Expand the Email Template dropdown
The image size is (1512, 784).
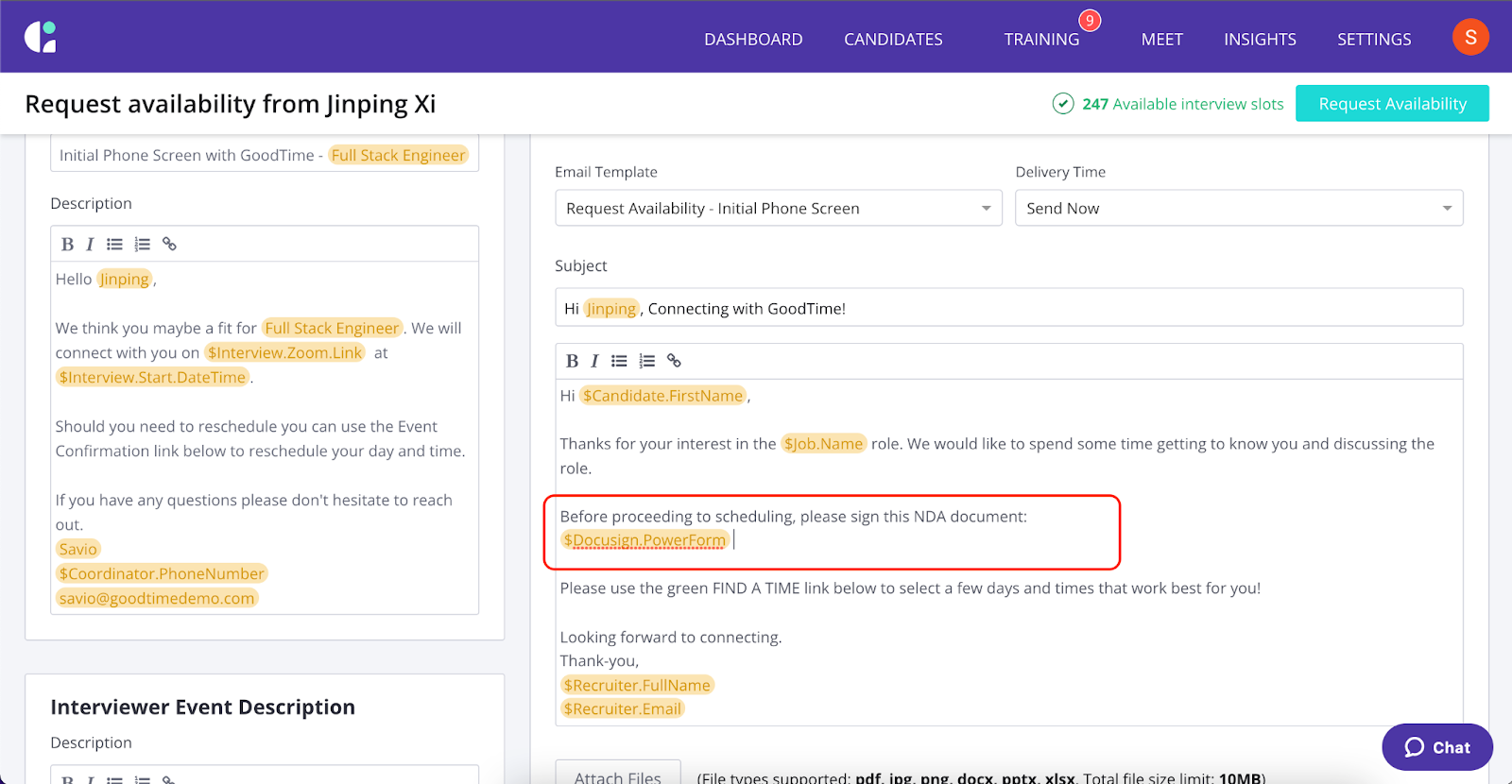click(778, 208)
